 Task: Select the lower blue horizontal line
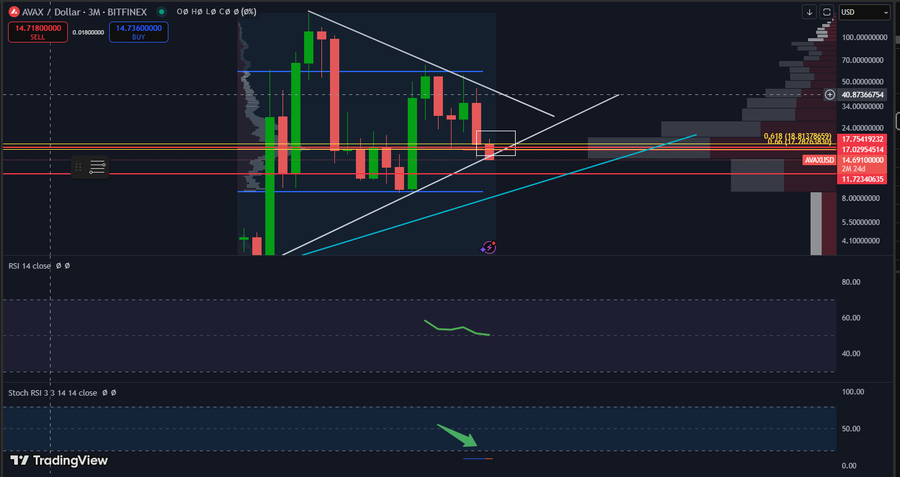pos(360,192)
